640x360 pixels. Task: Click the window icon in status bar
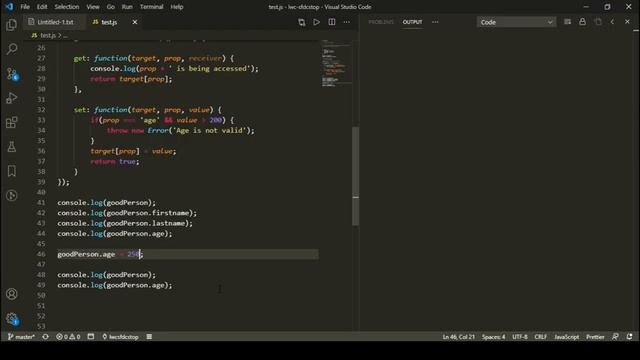[x=91, y=337]
